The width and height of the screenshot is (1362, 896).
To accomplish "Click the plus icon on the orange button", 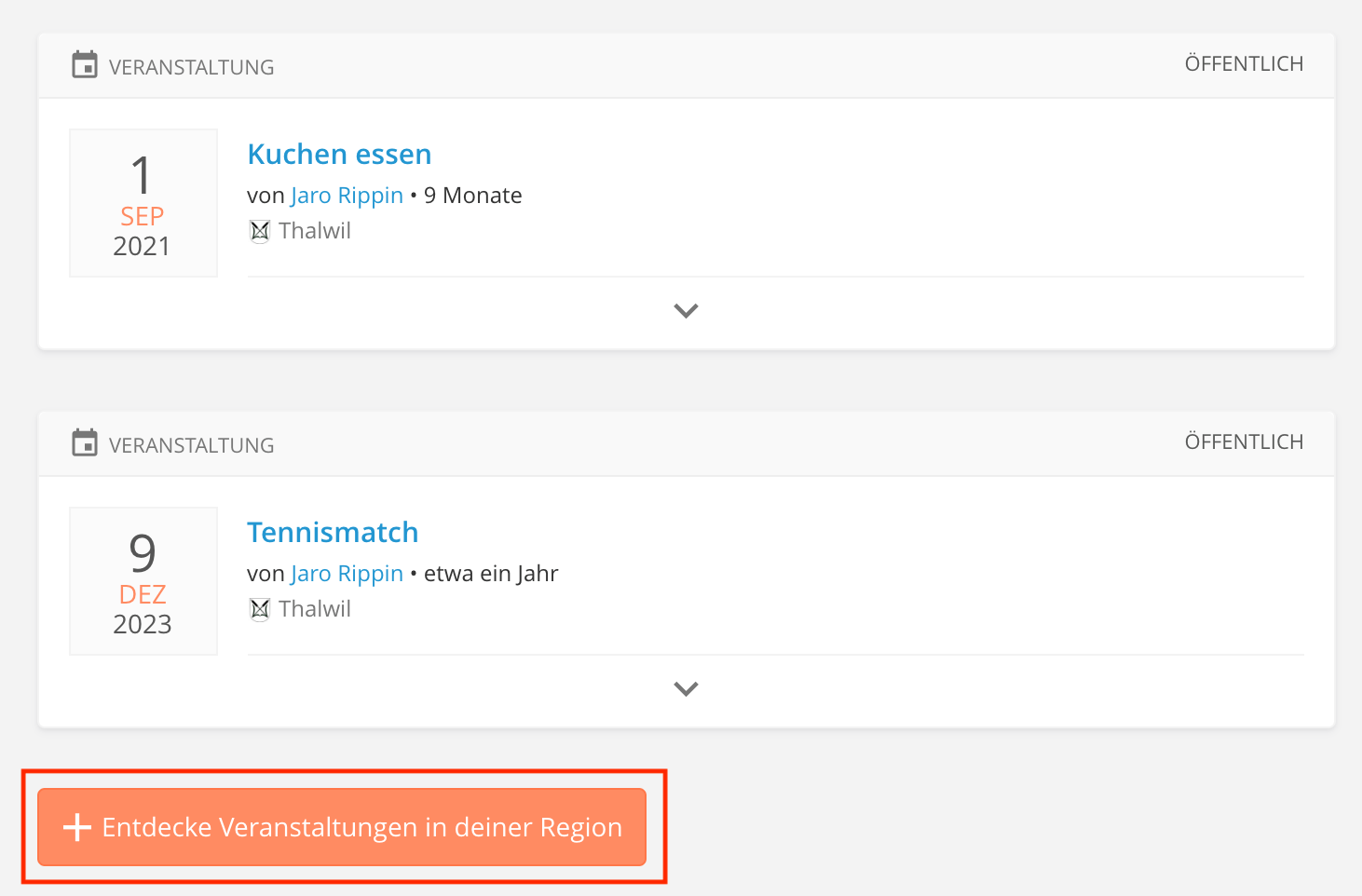I will [77, 827].
